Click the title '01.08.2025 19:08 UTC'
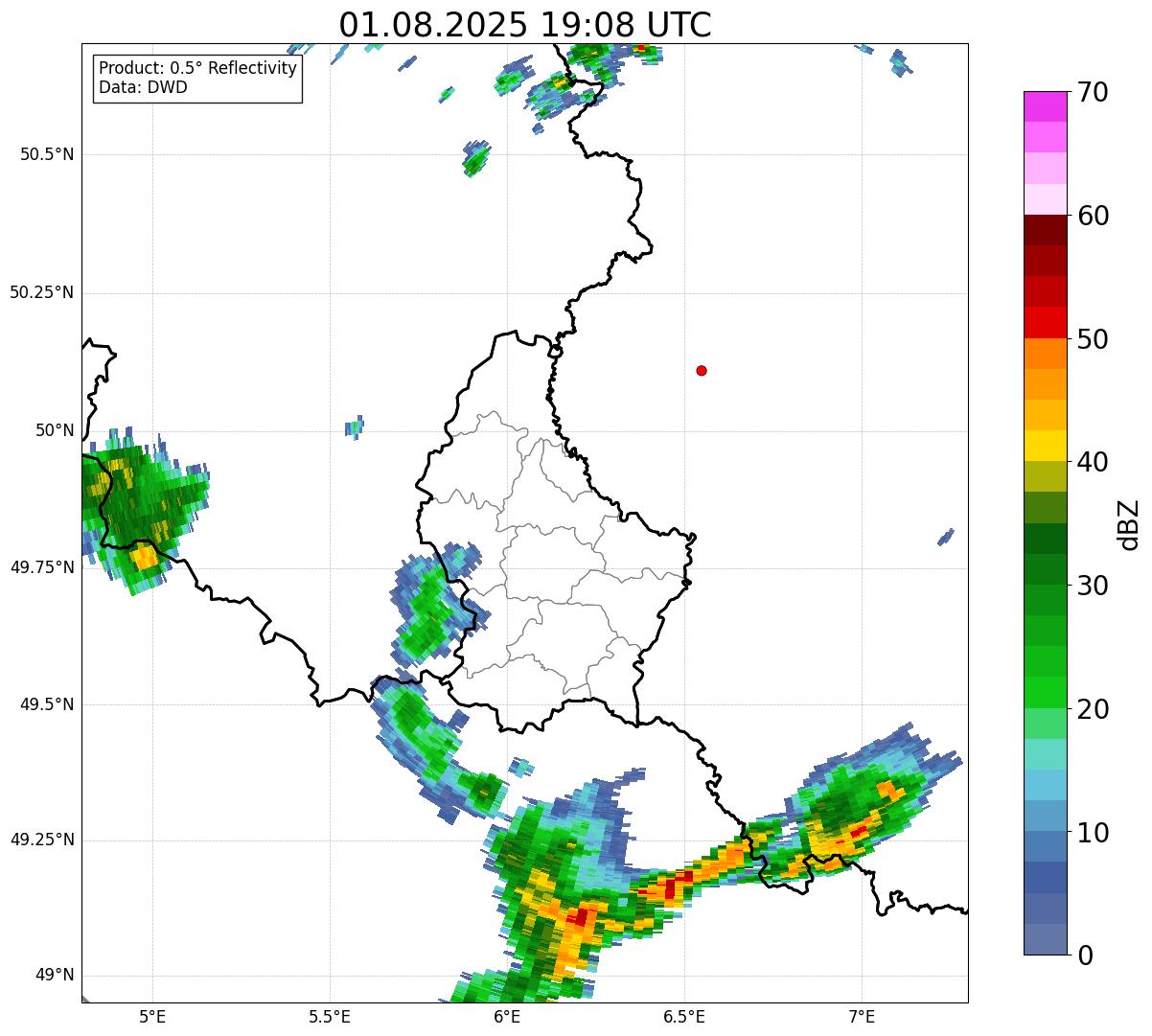This screenshot has height=1036, width=1152. (x=525, y=25)
